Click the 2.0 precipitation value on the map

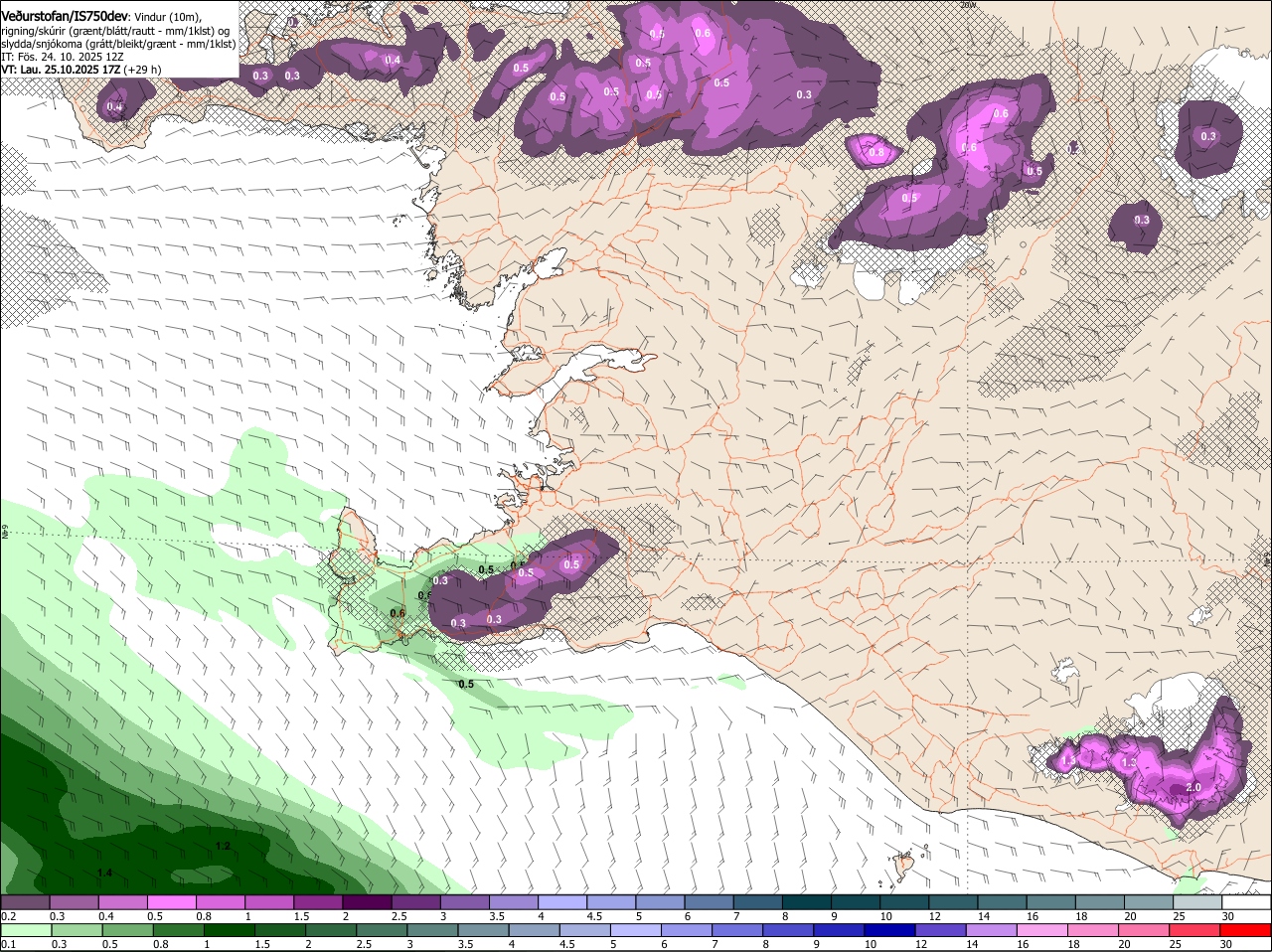(1193, 787)
